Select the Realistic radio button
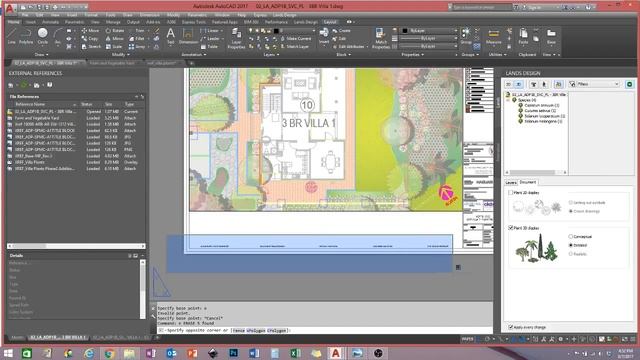The image size is (640, 360). coord(571,254)
